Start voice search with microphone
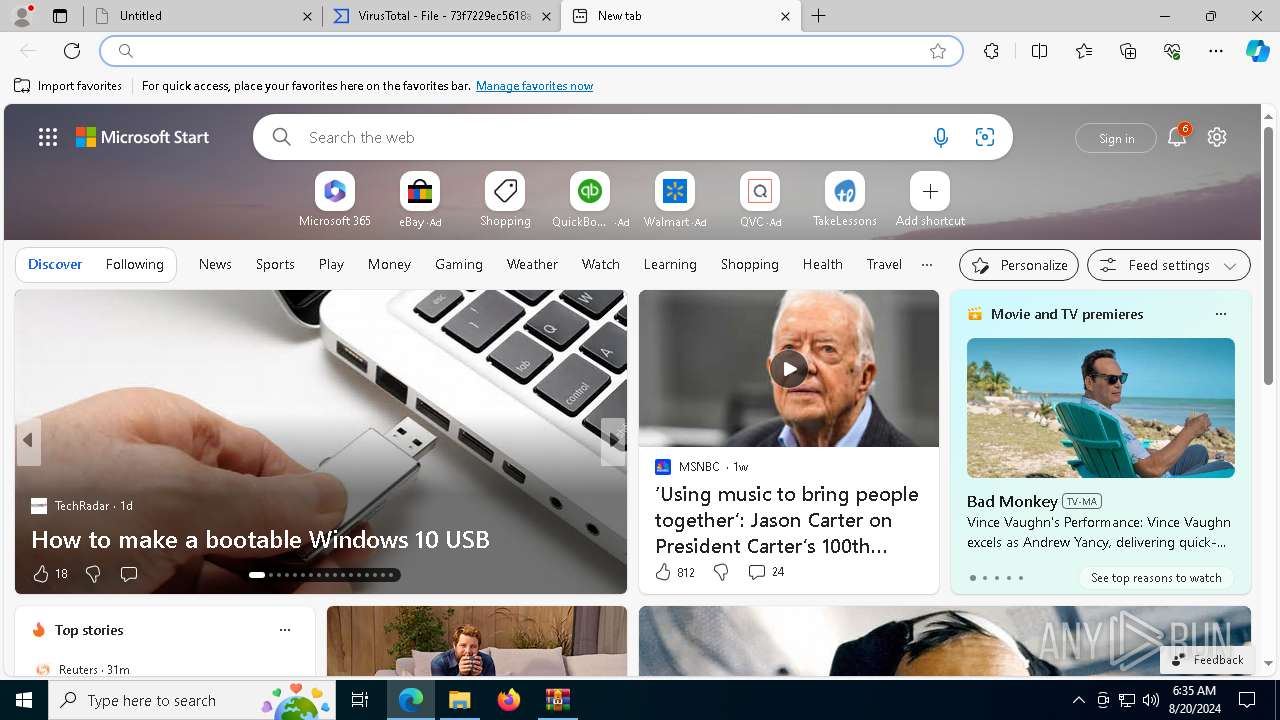1280x720 pixels. [940, 138]
